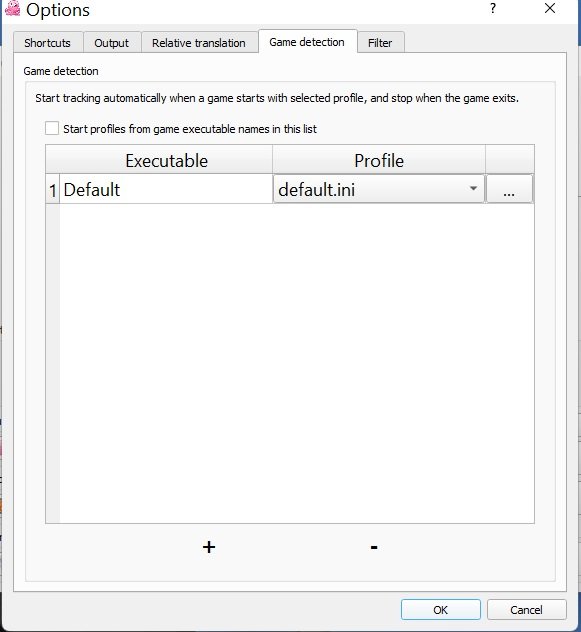Image resolution: width=581 pixels, height=632 pixels.
Task: Enable Start profiles from game executable names
Action: pos(52,129)
